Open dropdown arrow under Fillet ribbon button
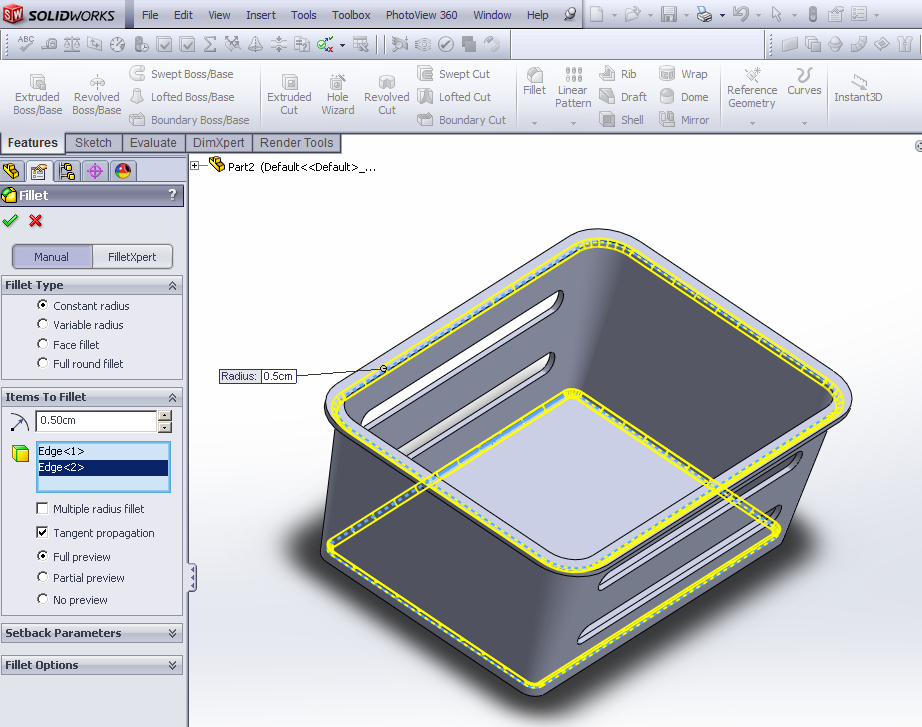The width and height of the screenshot is (922, 727). (535, 123)
